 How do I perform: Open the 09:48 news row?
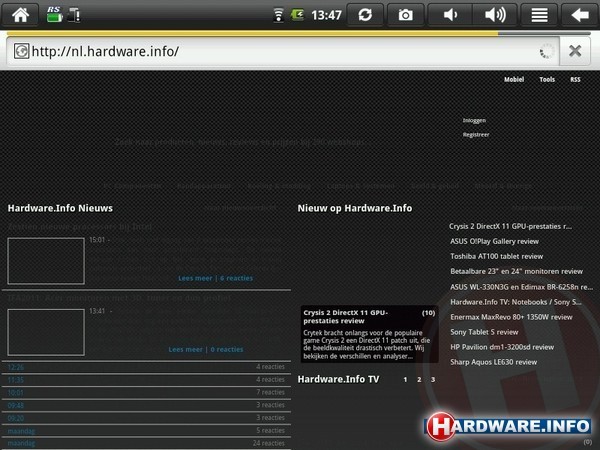pos(146,405)
